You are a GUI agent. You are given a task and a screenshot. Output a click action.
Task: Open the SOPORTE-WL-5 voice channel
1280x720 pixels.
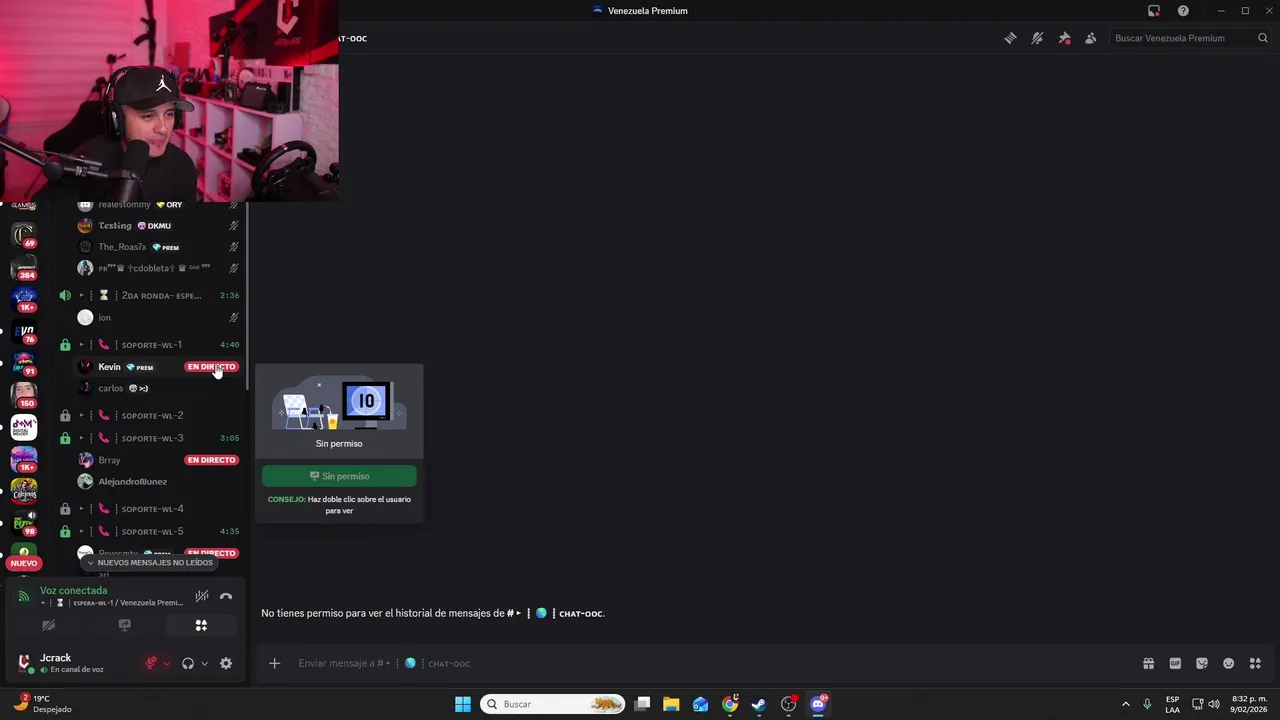click(150, 532)
